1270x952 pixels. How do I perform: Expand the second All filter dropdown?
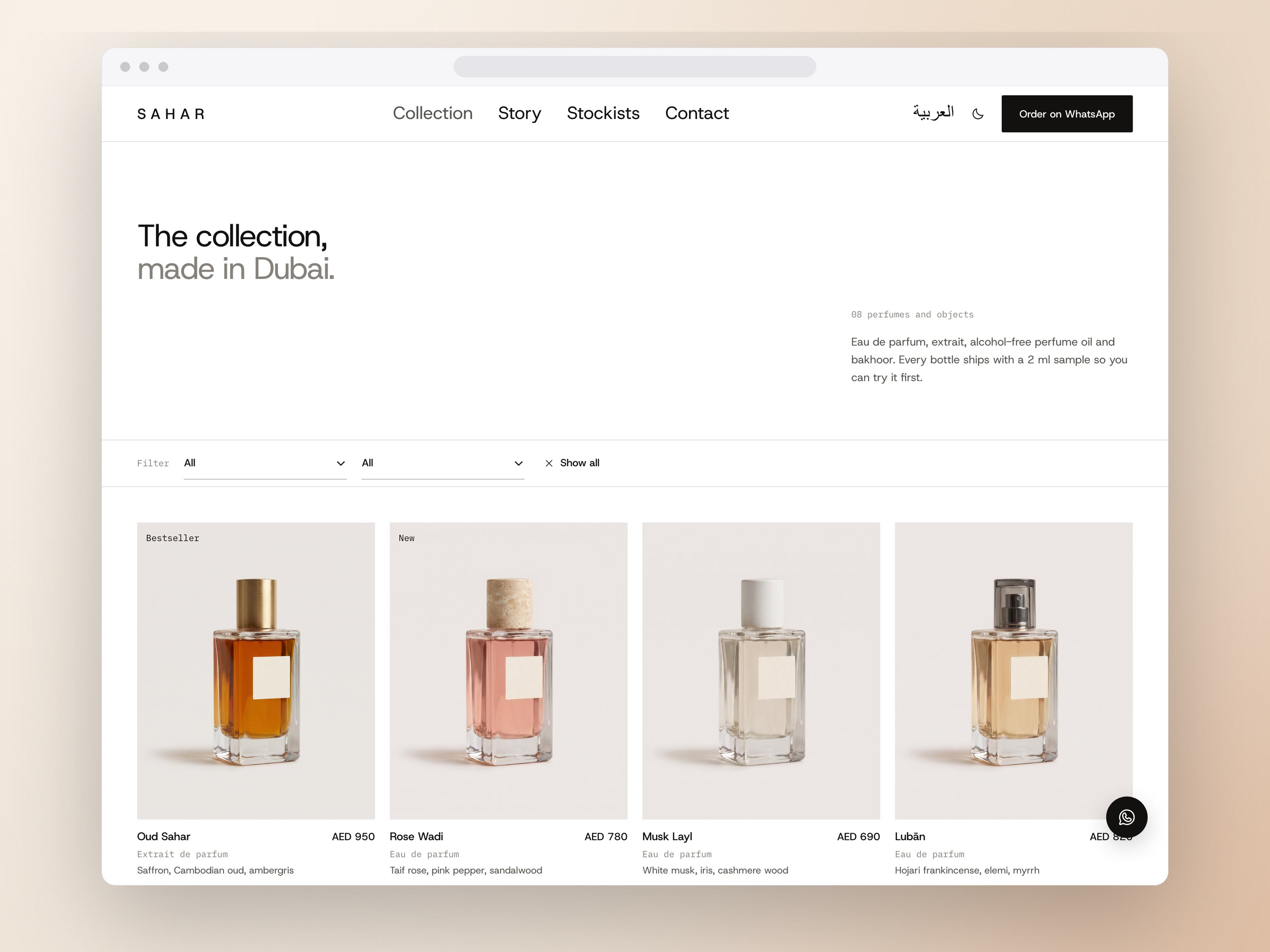[443, 463]
